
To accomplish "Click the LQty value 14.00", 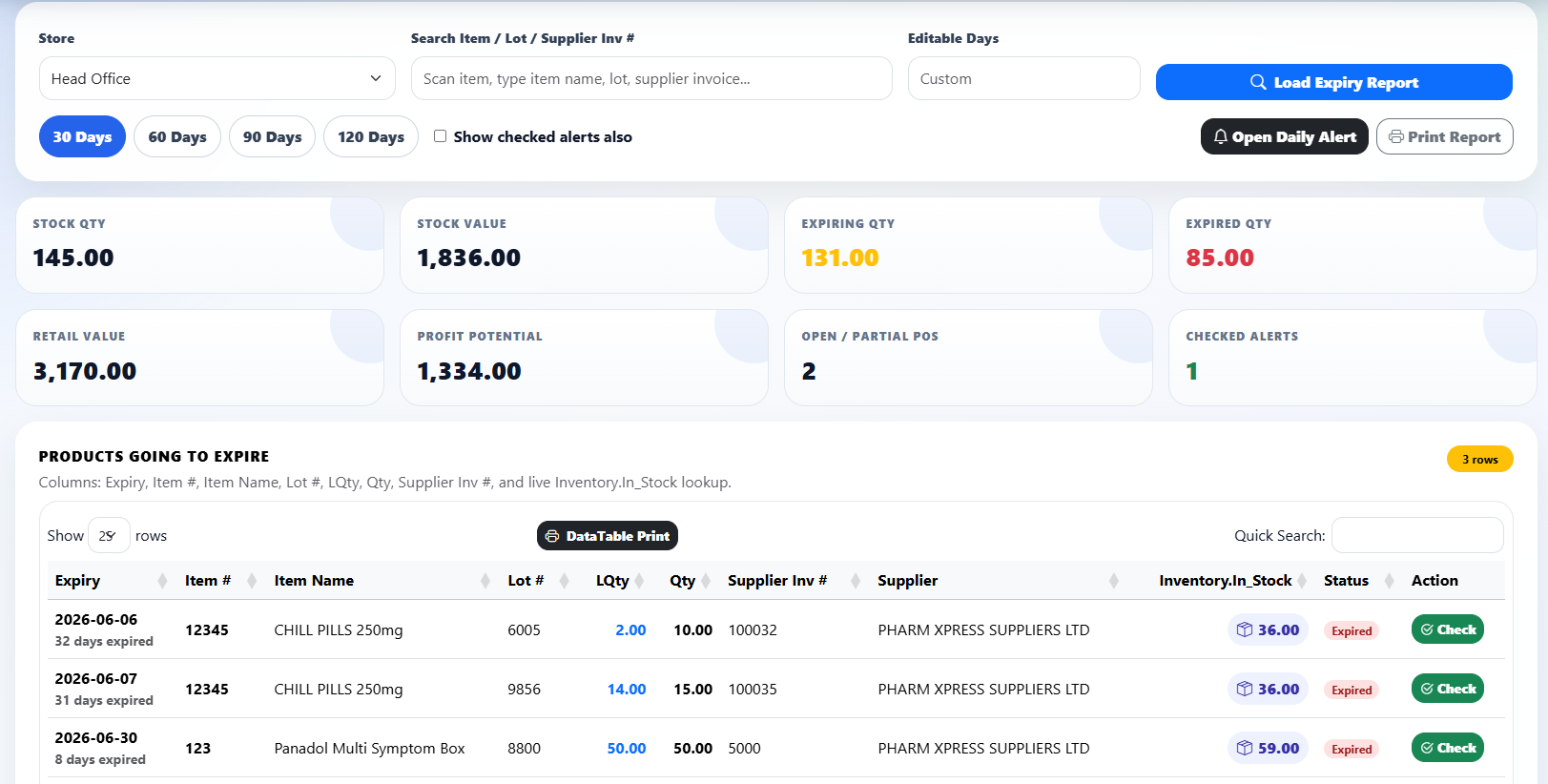I will 627,690.
